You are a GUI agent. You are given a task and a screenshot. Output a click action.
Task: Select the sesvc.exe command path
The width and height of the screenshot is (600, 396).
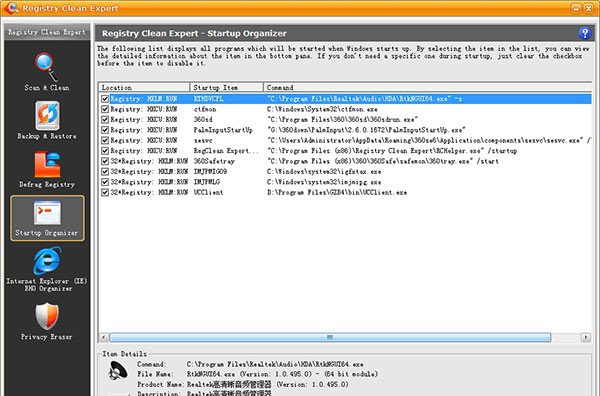[429, 140]
